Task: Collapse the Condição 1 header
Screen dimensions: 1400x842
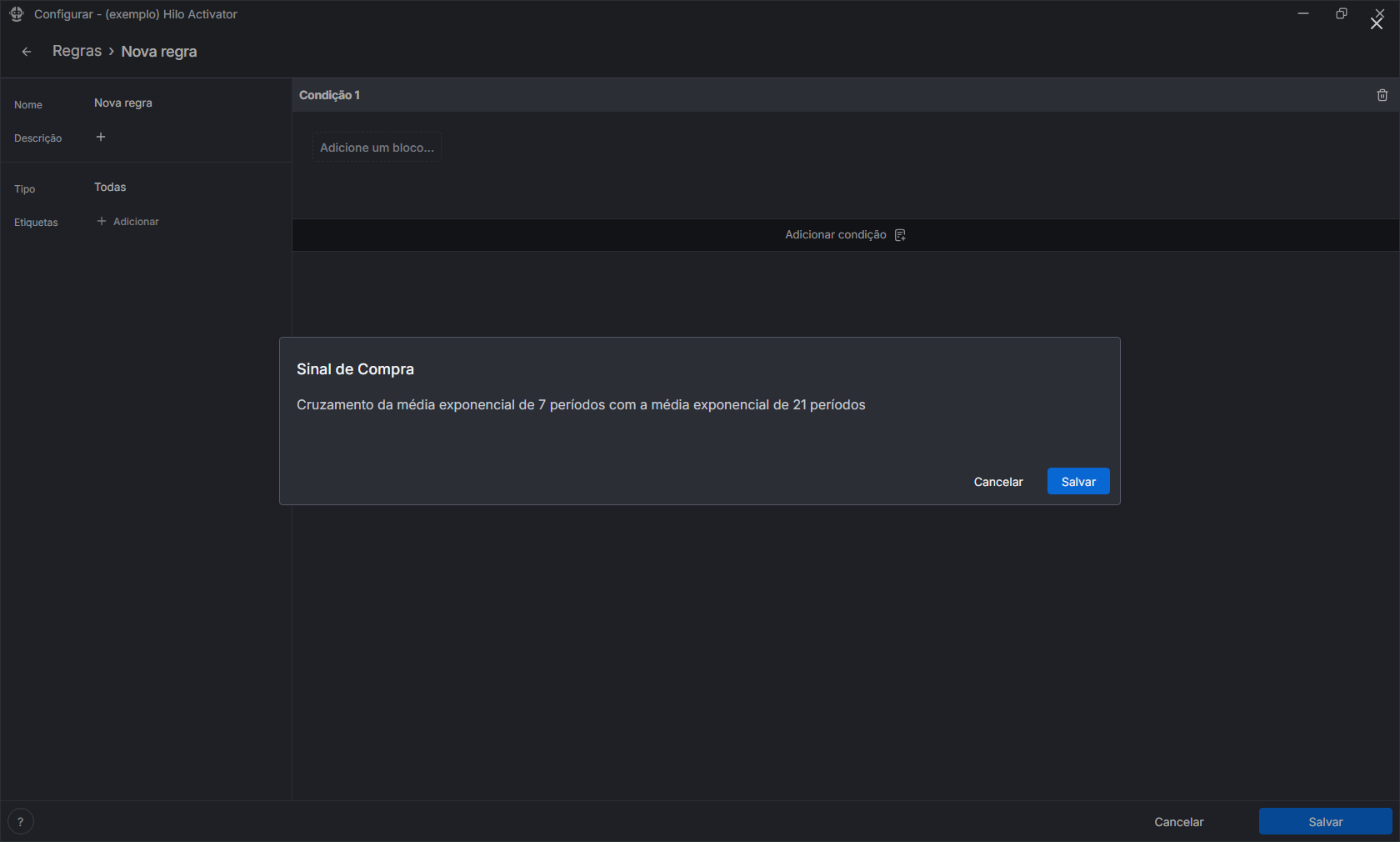Action: 330,95
